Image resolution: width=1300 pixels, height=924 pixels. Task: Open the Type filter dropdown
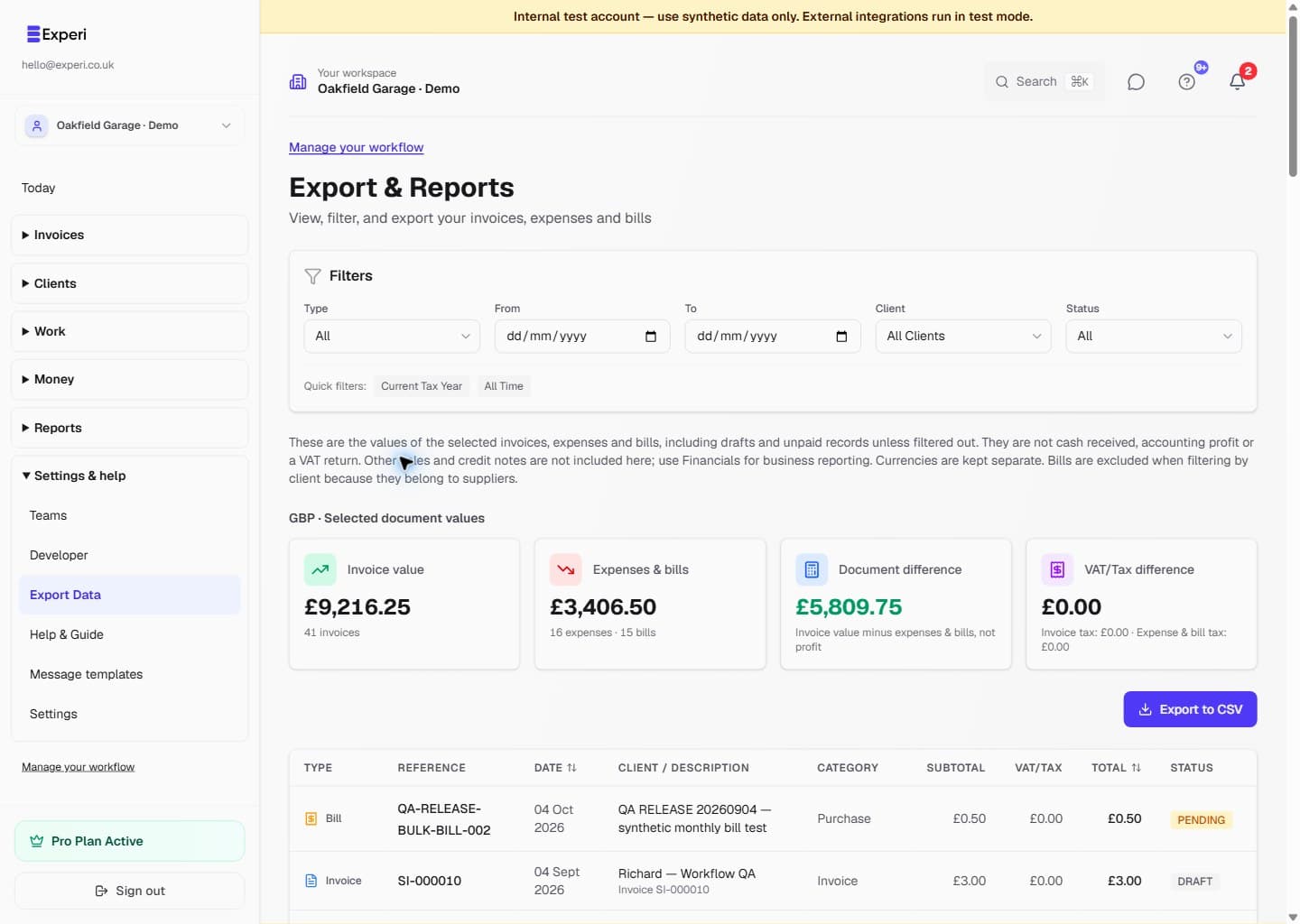point(392,337)
